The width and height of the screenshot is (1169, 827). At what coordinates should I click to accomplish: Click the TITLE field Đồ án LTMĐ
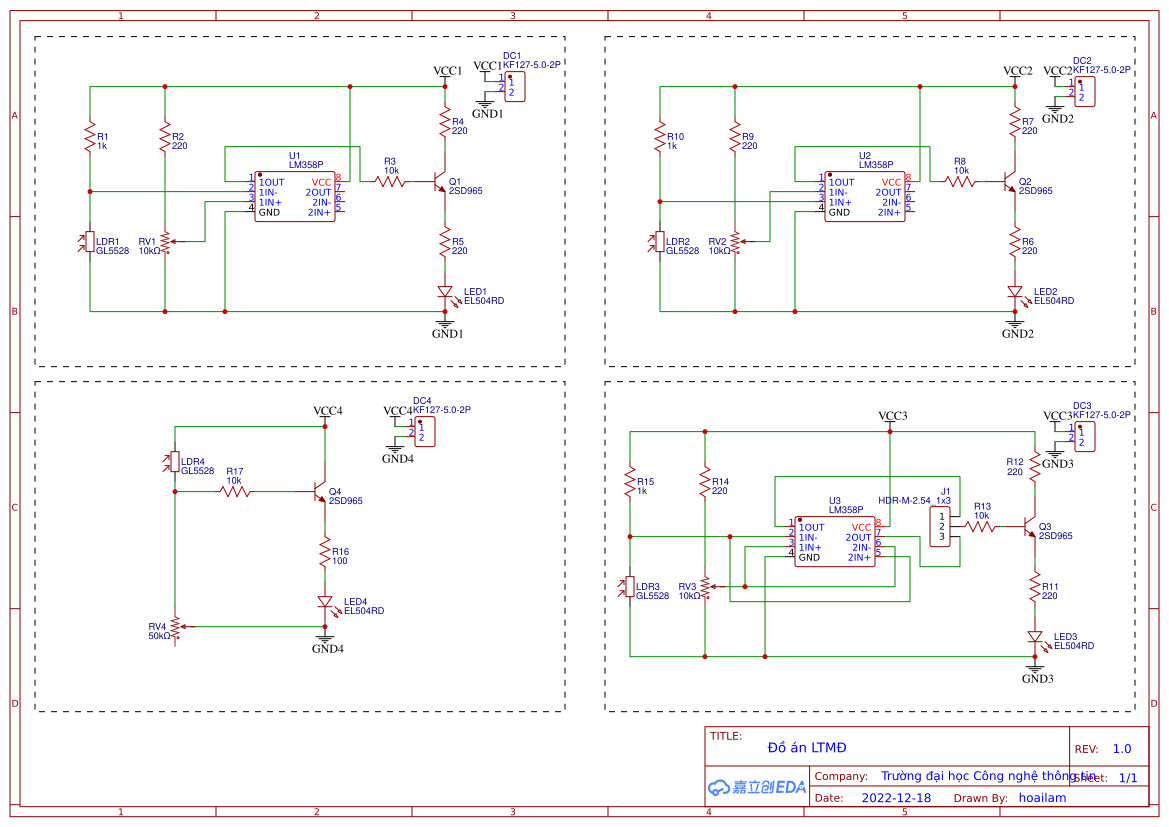(805, 747)
